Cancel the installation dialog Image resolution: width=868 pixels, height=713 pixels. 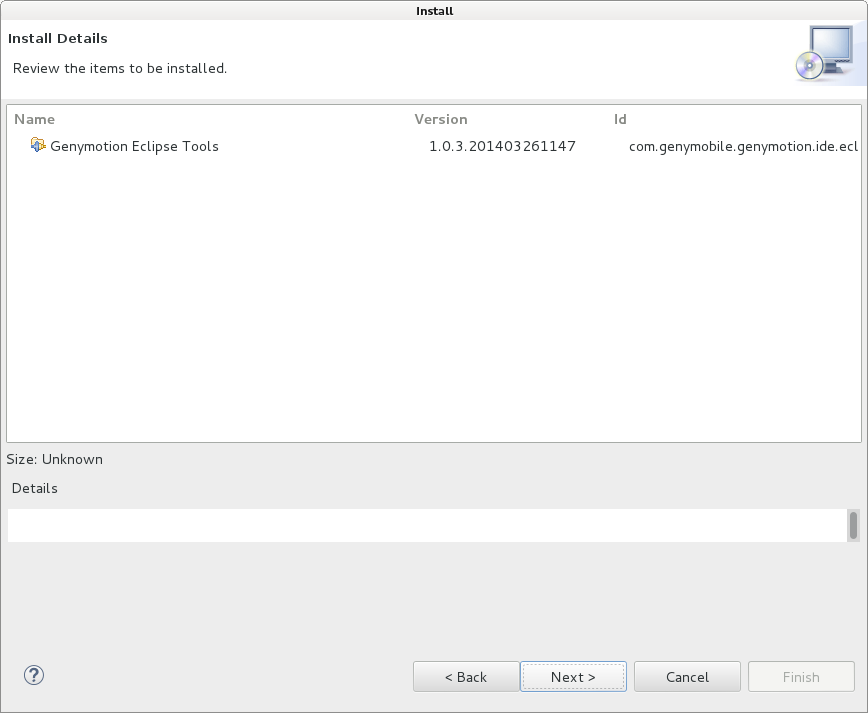point(687,676)
